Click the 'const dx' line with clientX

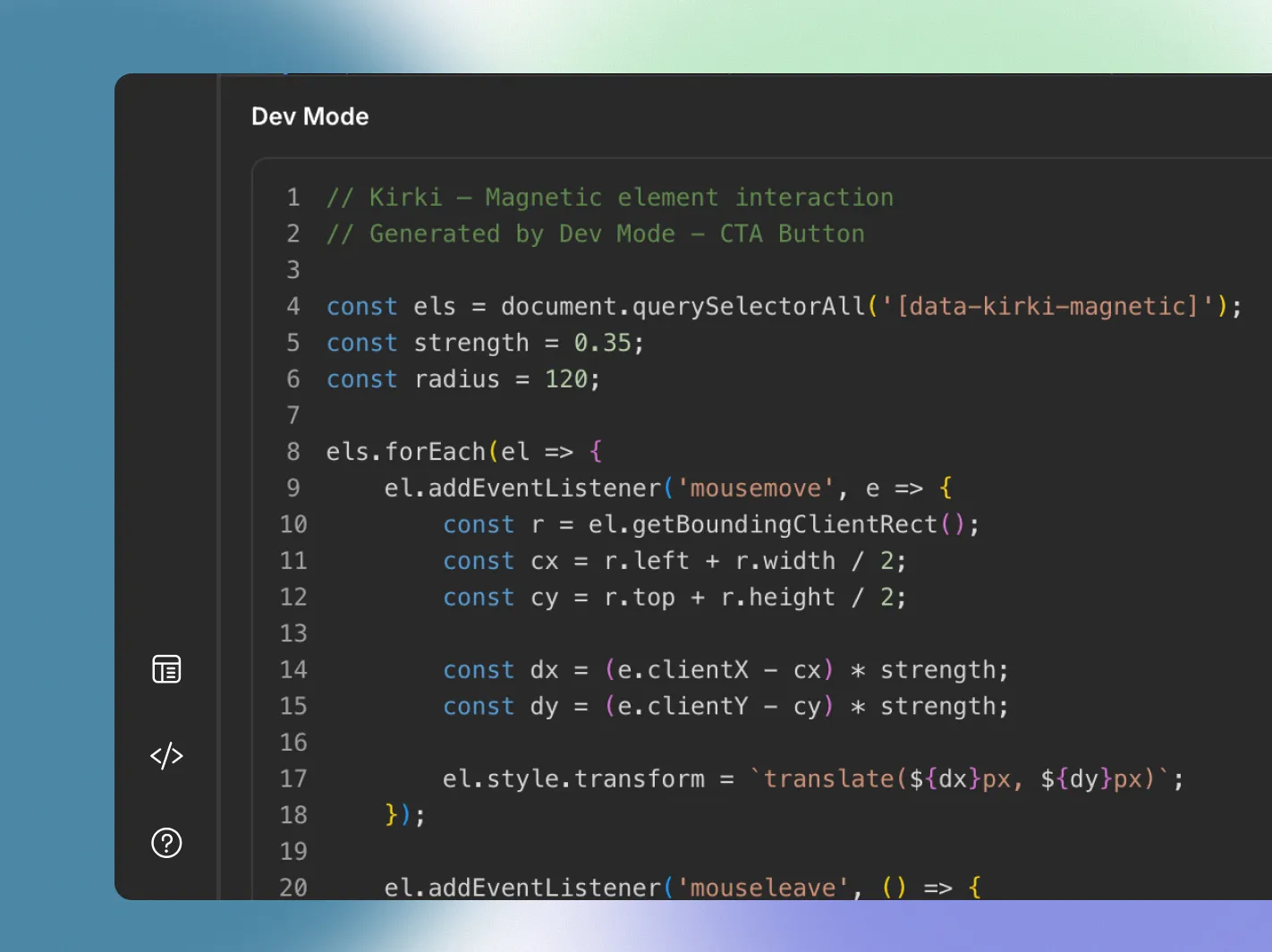tap(725, 670)
